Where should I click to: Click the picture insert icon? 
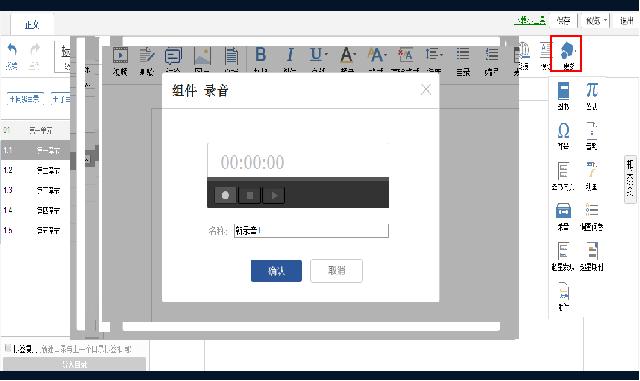pyautogui.click(x=202, y=56)
